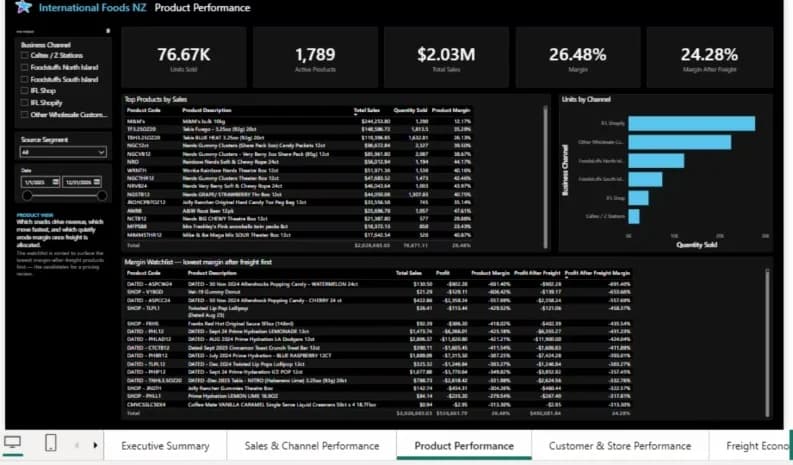Screen dimensions: 793x465
Task: Click the previous page tabs arrow
Action: (77, 445)
